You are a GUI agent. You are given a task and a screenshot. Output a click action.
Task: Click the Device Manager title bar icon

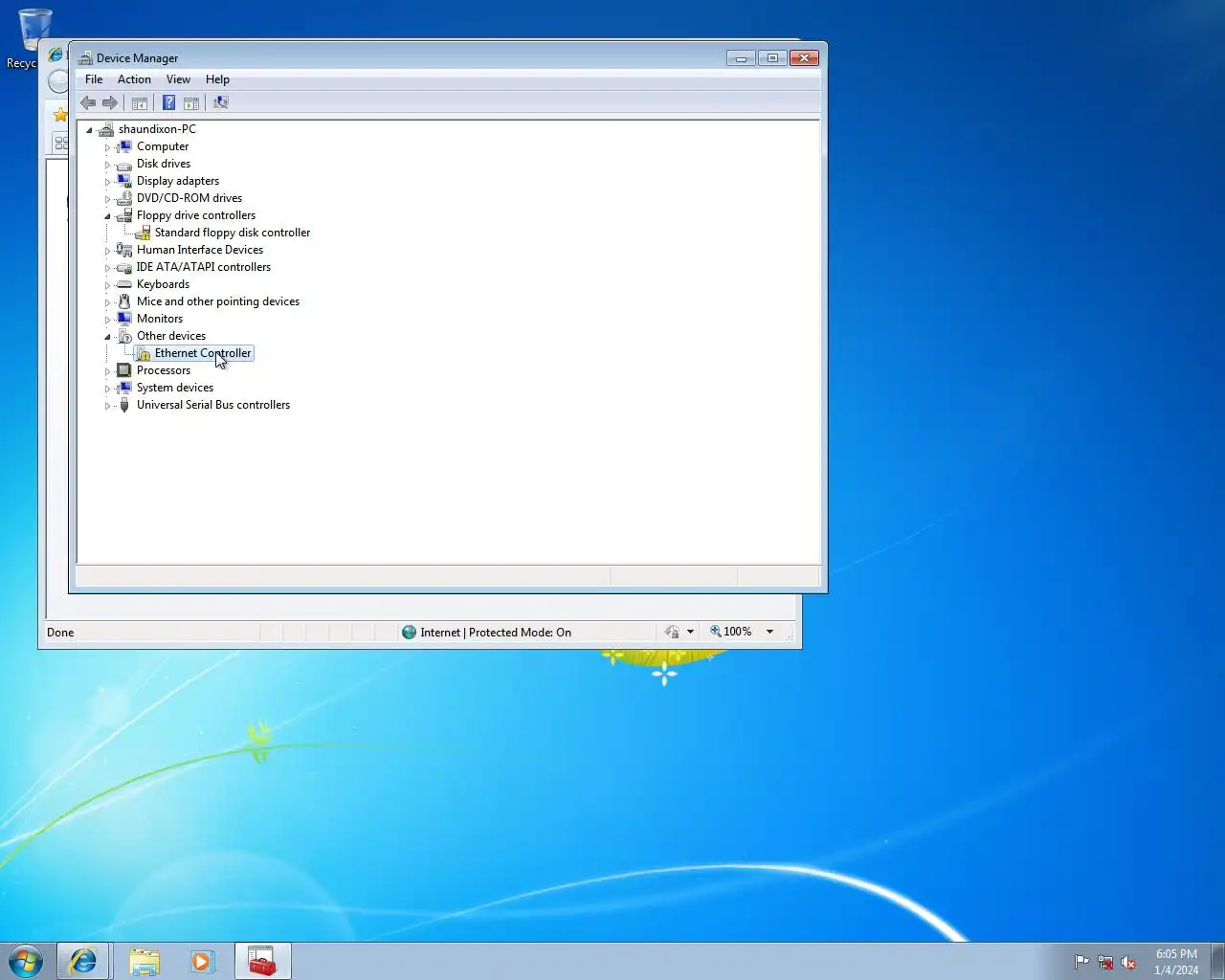click(x=85, y=57)
